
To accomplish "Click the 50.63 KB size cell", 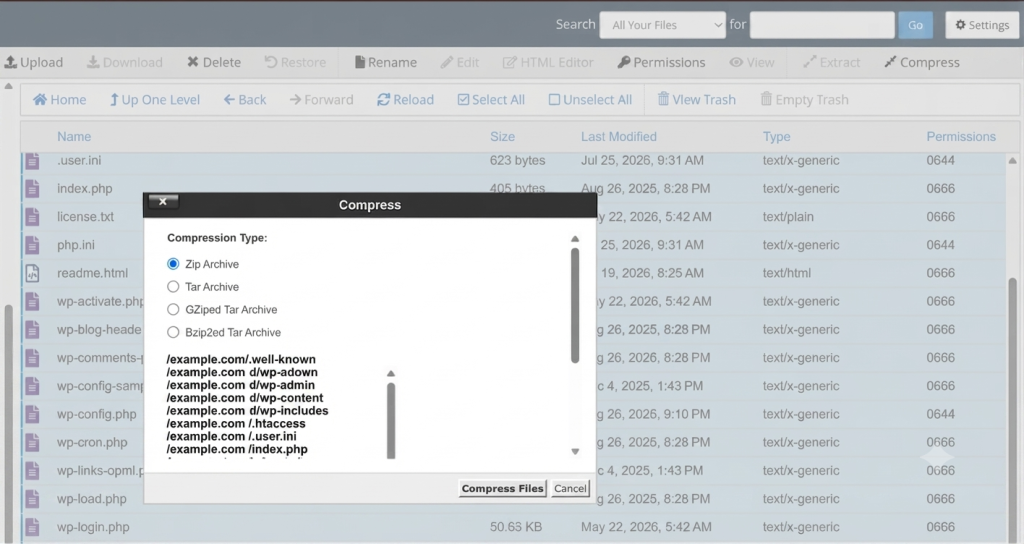I will pyautogui.click(x=516, y=527).
